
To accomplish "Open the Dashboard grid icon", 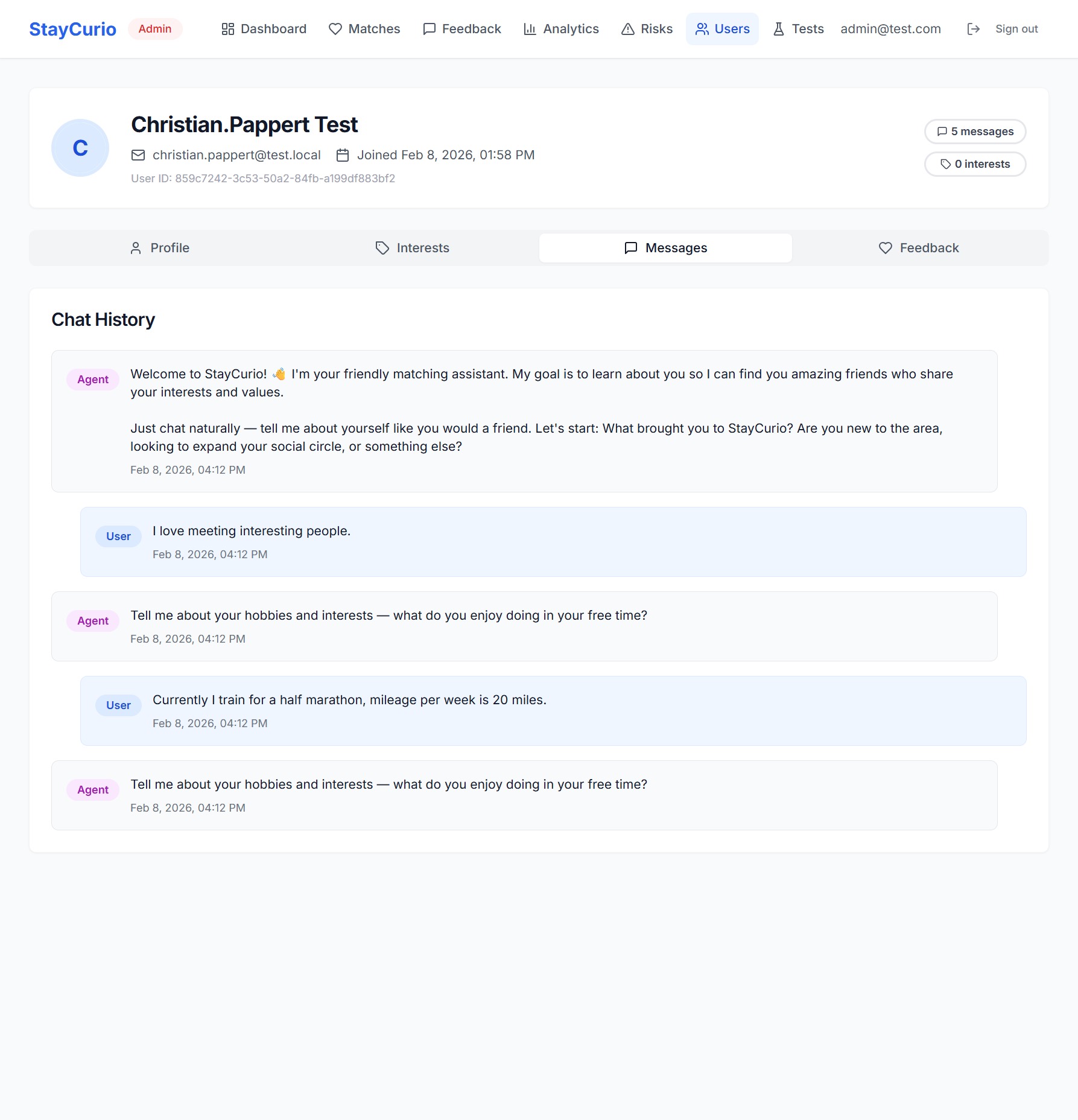I will (227, 29).
